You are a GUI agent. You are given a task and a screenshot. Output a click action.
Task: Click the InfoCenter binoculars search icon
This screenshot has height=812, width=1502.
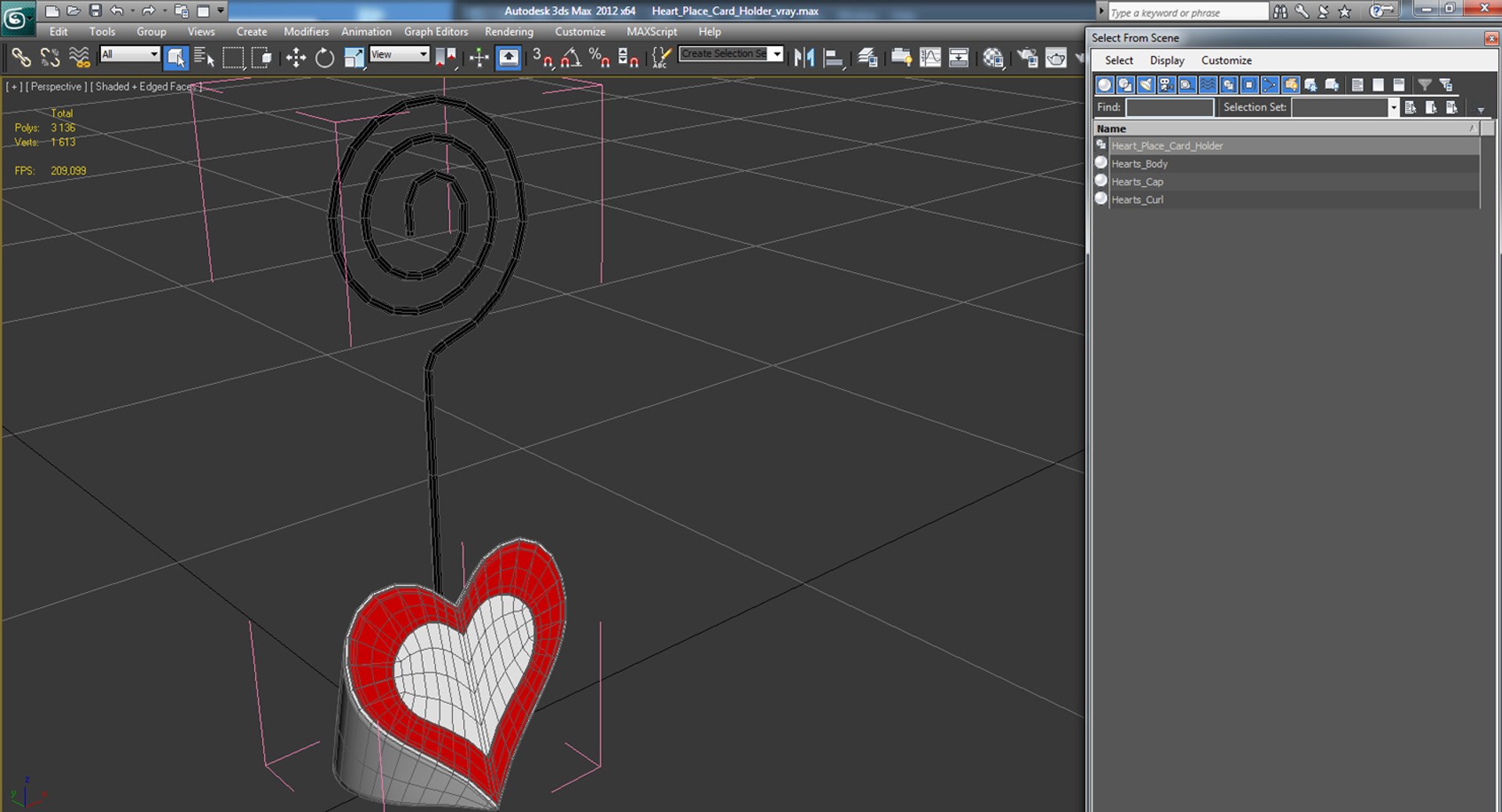(1281, 11)
